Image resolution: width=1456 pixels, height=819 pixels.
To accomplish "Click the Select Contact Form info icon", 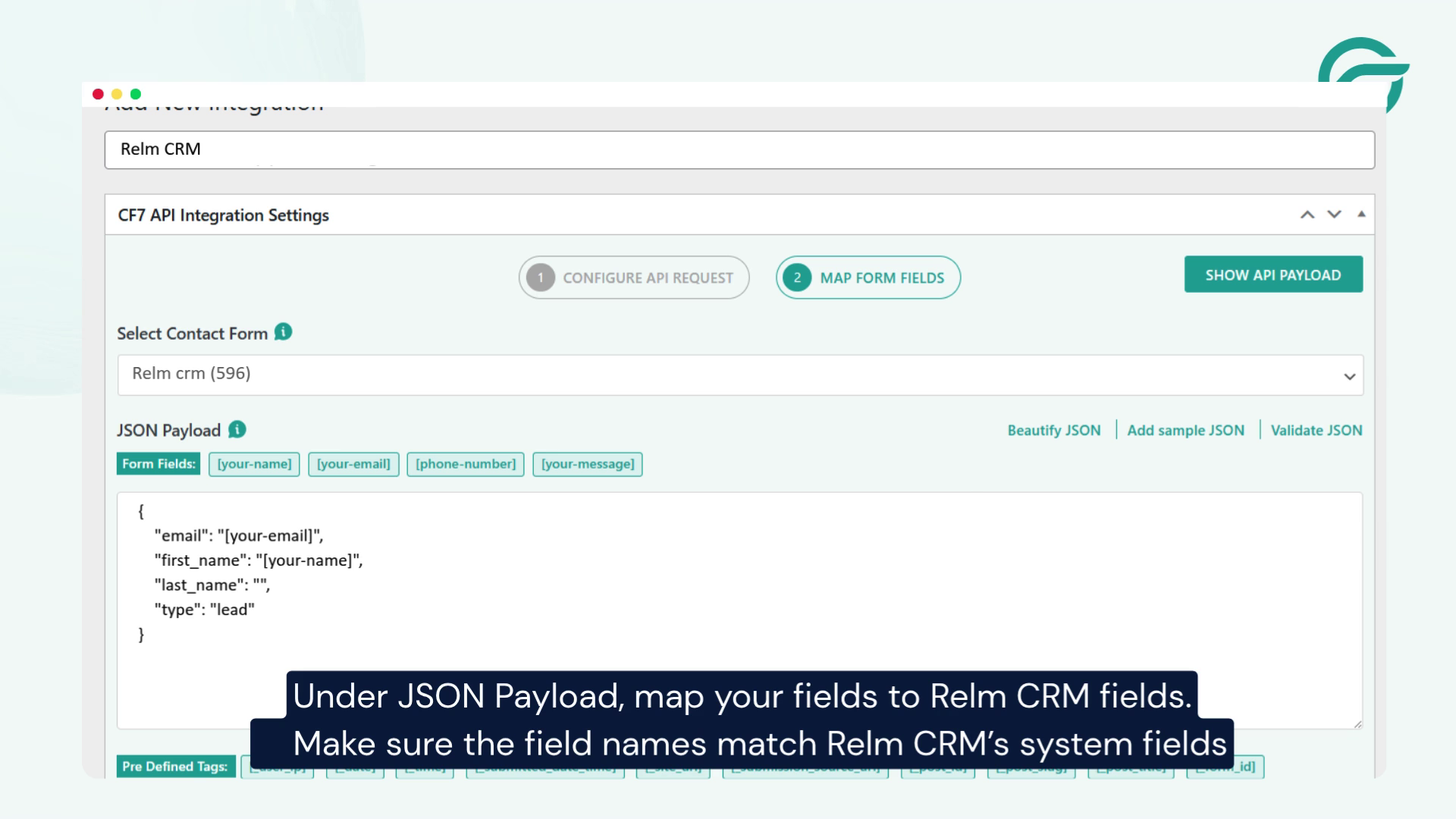I will 283,332.
